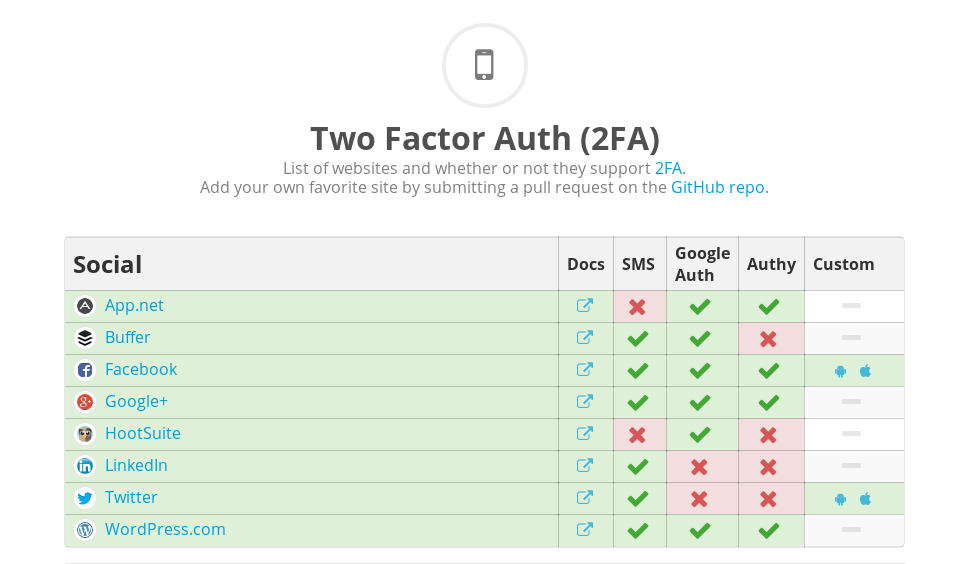Click the Google+ logo icon
This screenshot has height=564, width=965.
[x=85, y=401]
